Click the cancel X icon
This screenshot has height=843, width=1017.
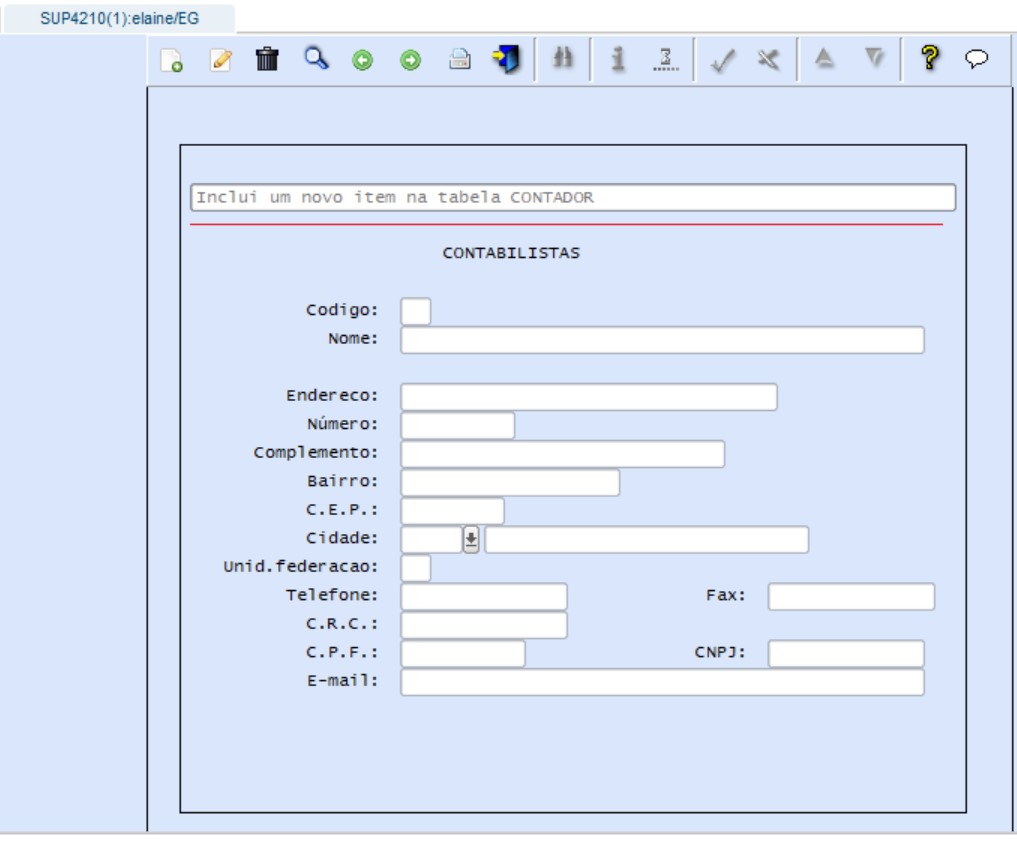pyautogui.click(x=769, y=60)
